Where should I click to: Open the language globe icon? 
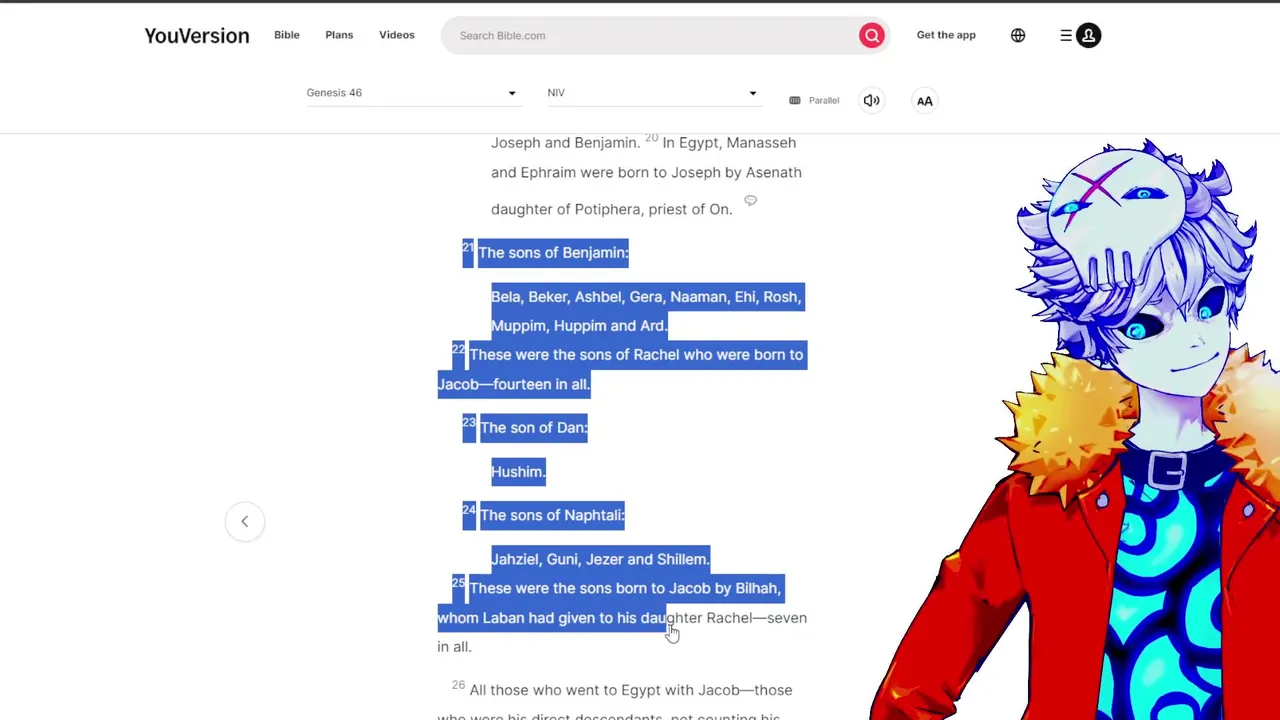[1018, 36]
